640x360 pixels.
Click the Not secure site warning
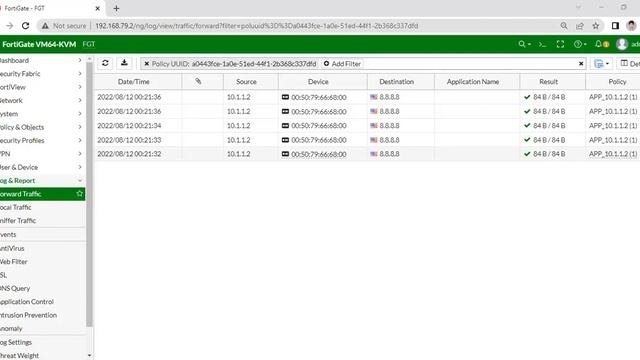point(64,26)
